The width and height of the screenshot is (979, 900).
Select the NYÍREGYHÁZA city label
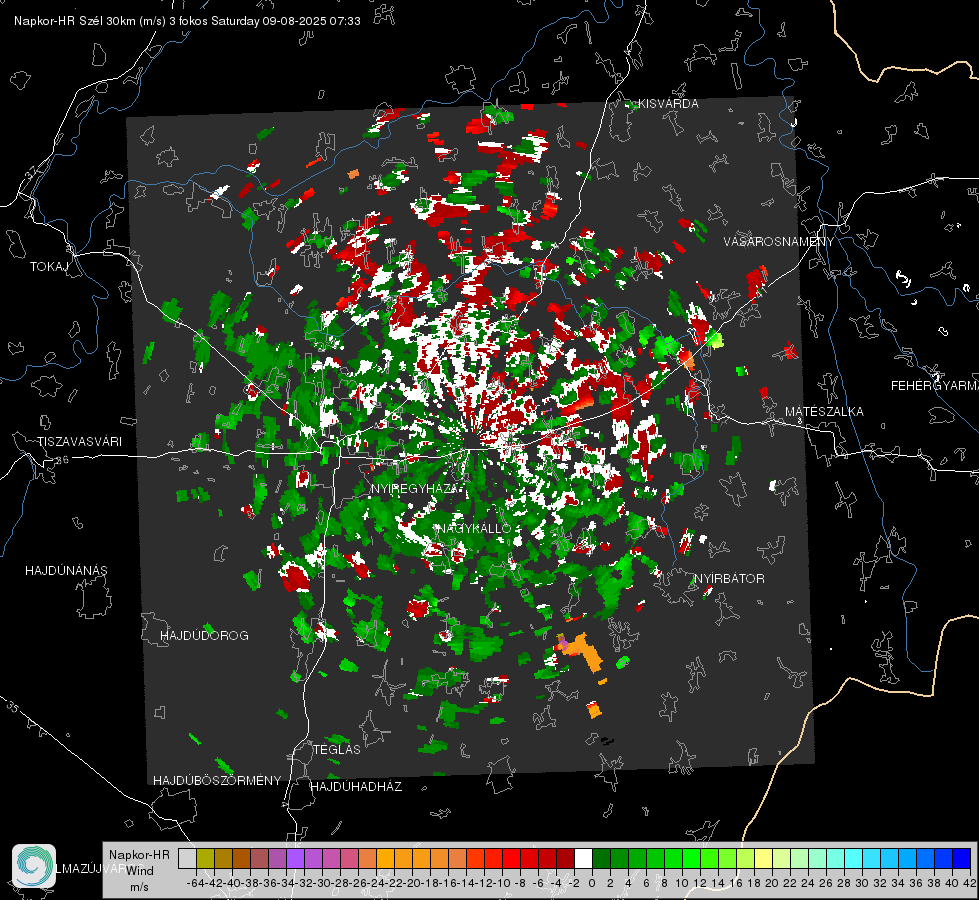click(417, 489)
